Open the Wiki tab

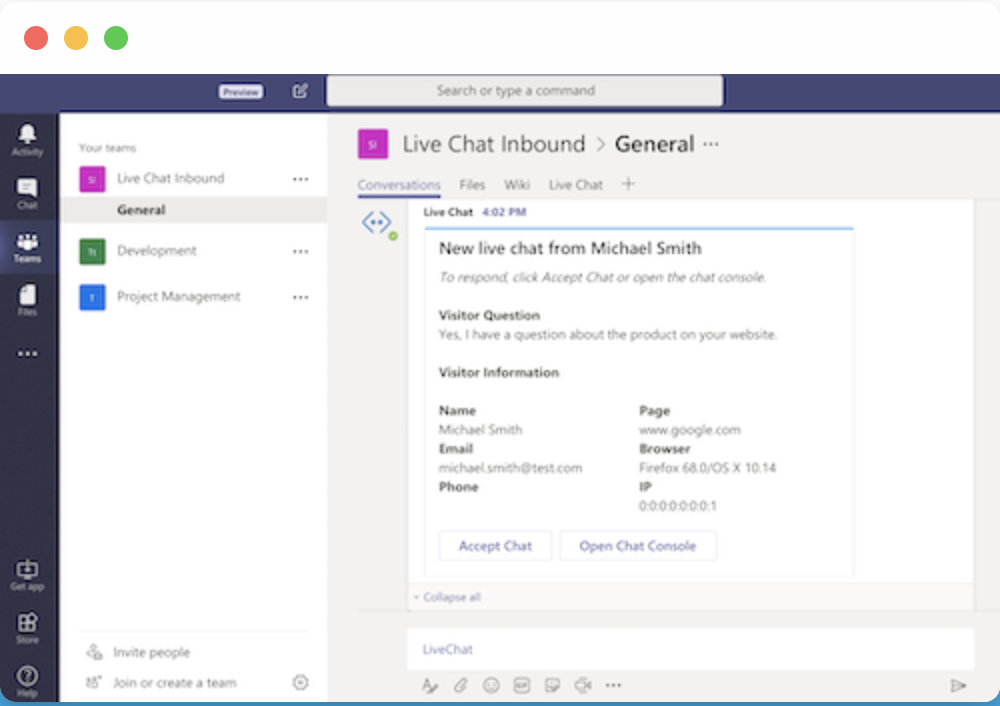click(x=517, y=185)
